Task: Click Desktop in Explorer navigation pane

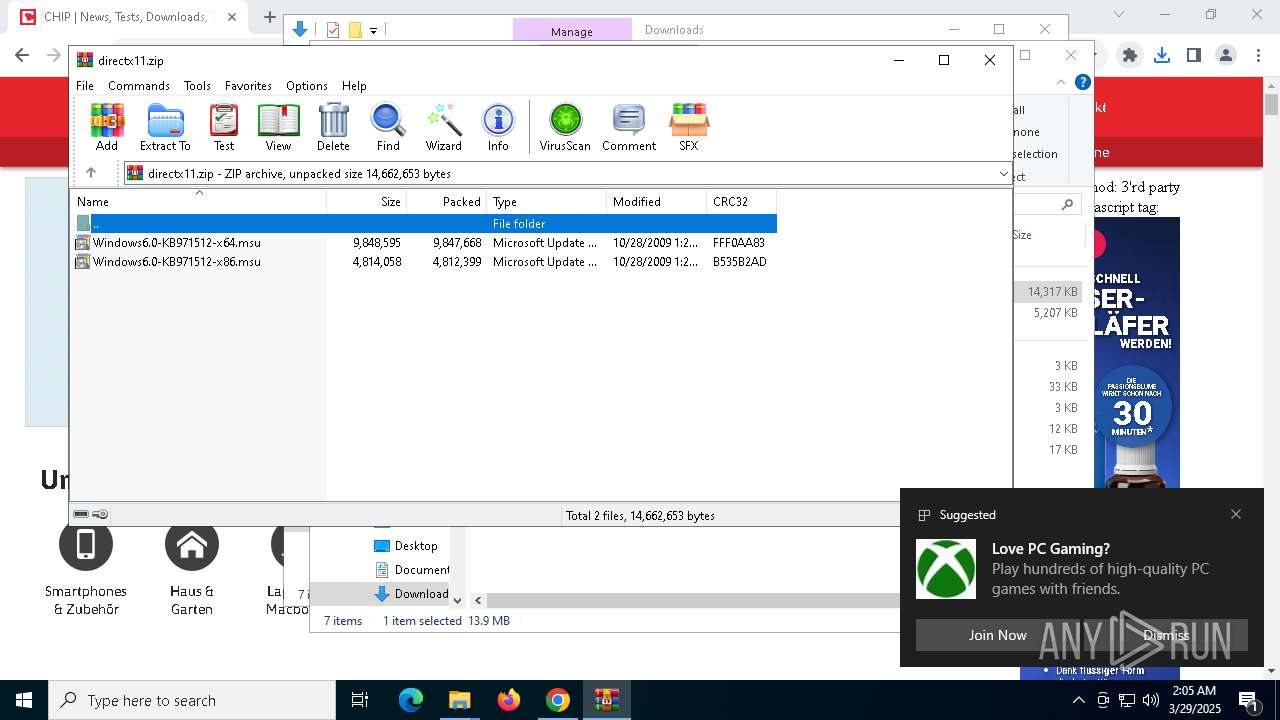Action: pyautogui.click(x=406, y=546)
